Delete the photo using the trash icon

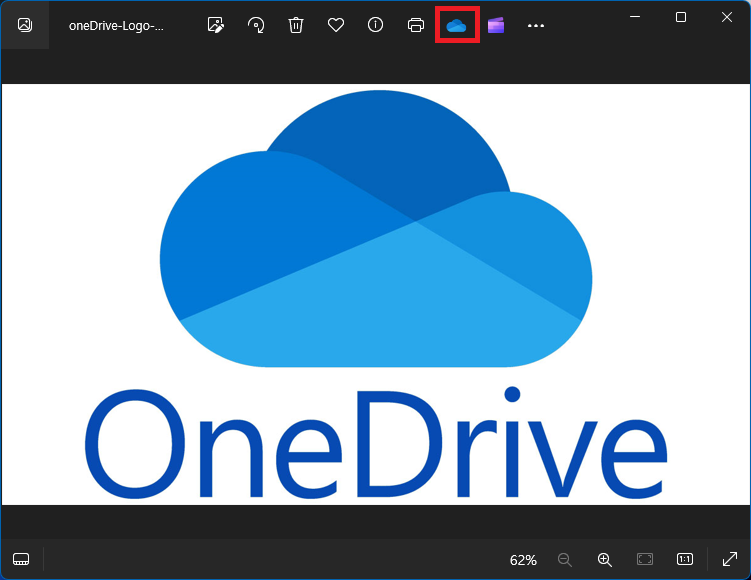(x=296, y=25)
